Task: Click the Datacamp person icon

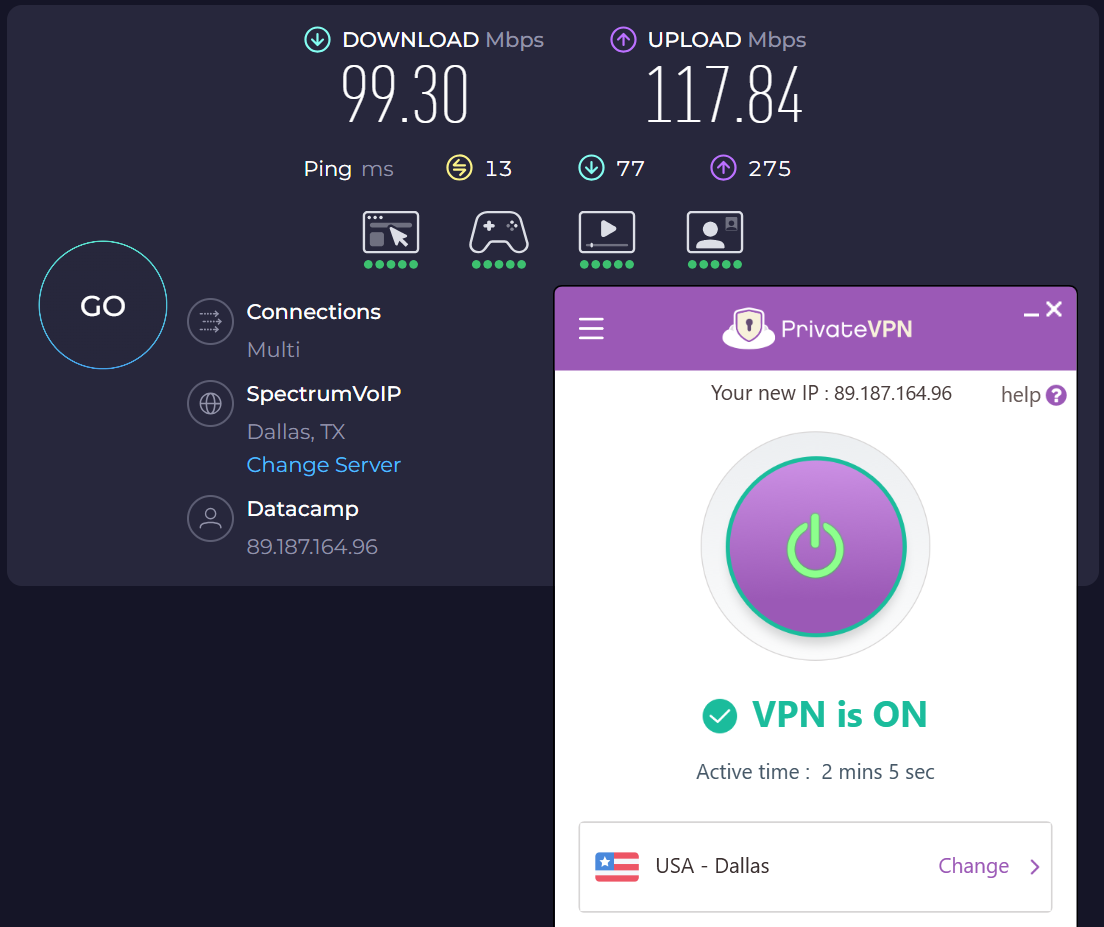Action: (x=210, y=518)
